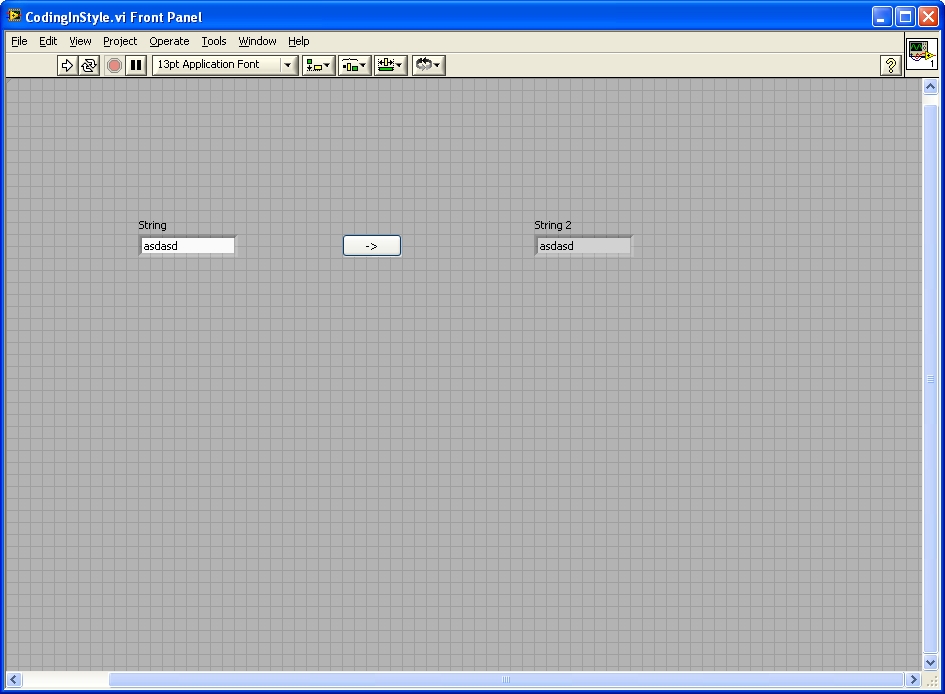Pause the VI execution
Viewport: 945px width, 694px height.
point(136,65)
